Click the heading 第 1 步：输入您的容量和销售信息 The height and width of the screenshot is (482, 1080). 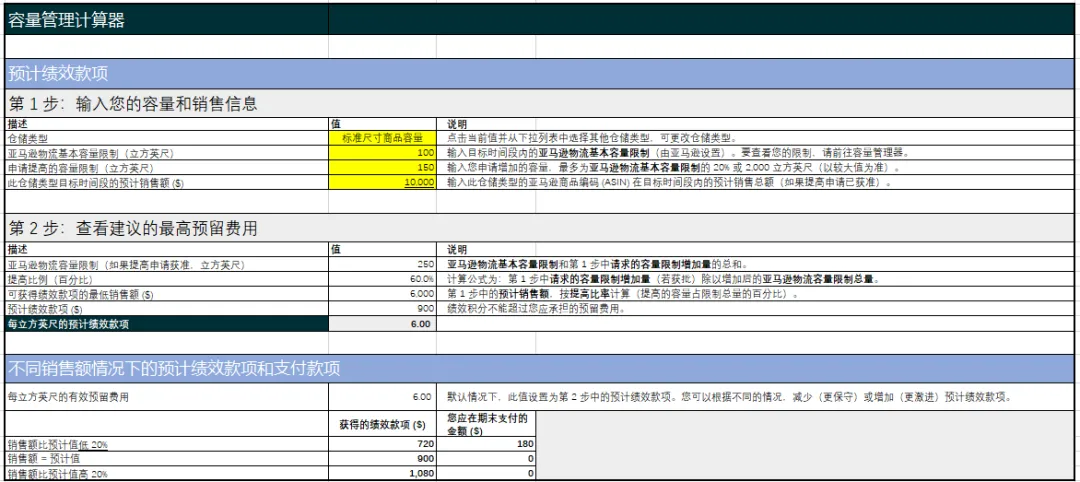[x=132, y=104]
